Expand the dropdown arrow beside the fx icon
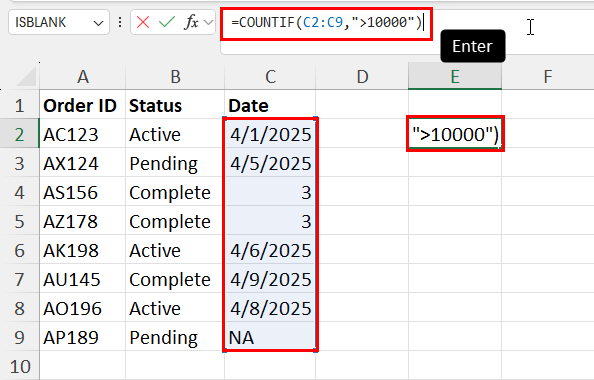Viewport: 594px width, 380px height. click(208, 22)
